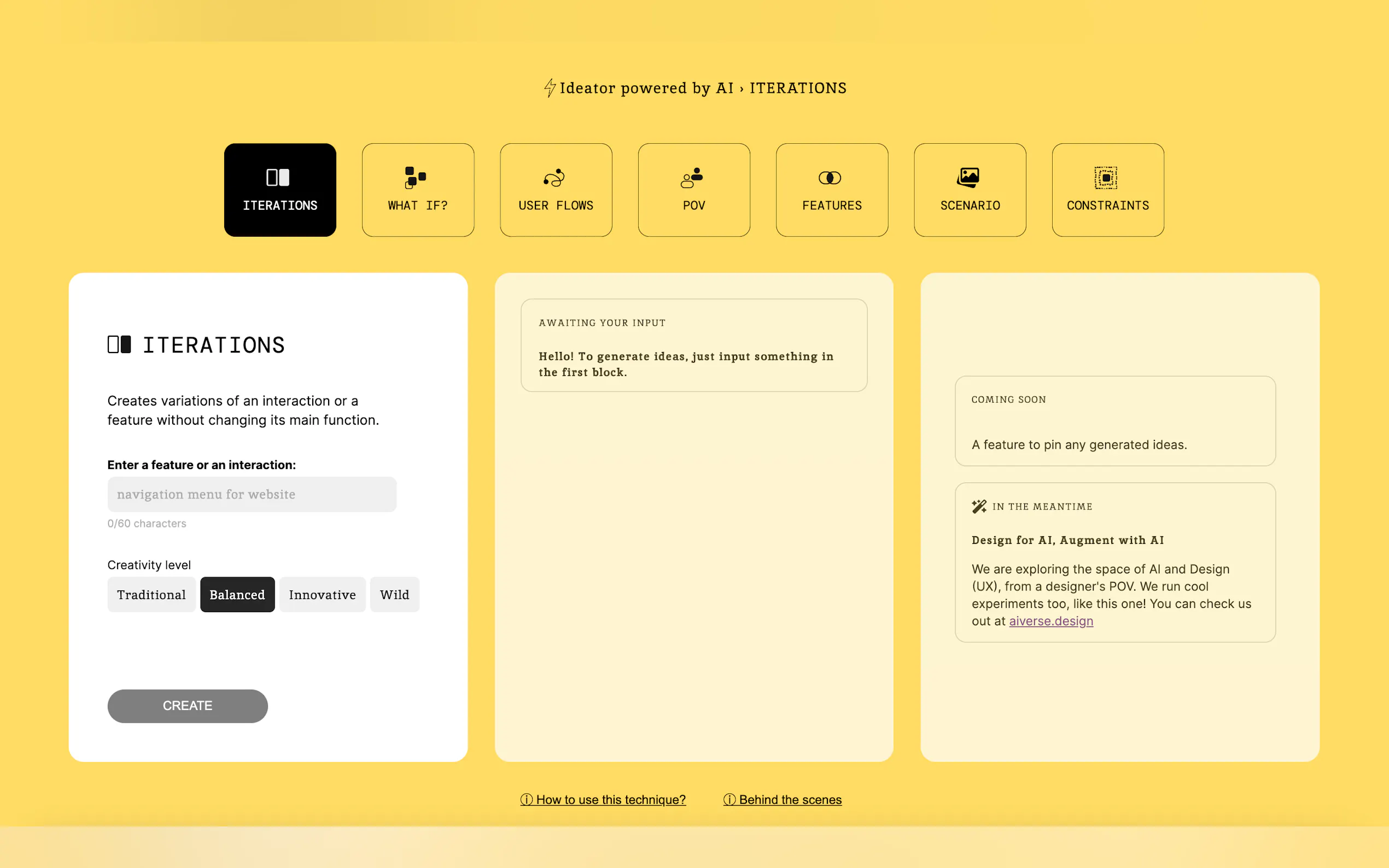Open How to use this technique link
Viewport: 1389px width, 868px height.
610,800
